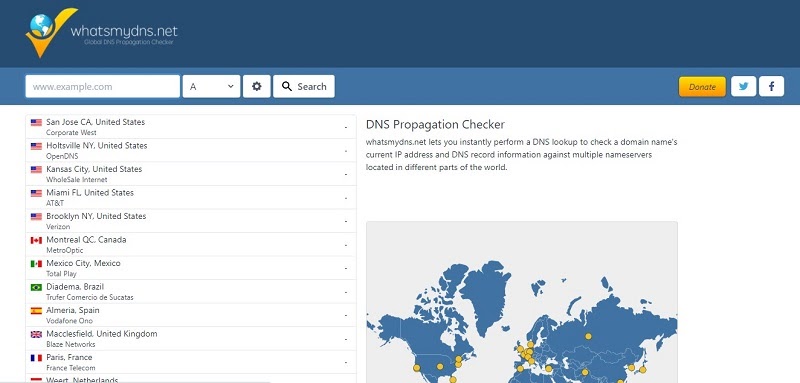
Task: Click the UK flag beside Macclesfield
Action: tap(36, 334)
